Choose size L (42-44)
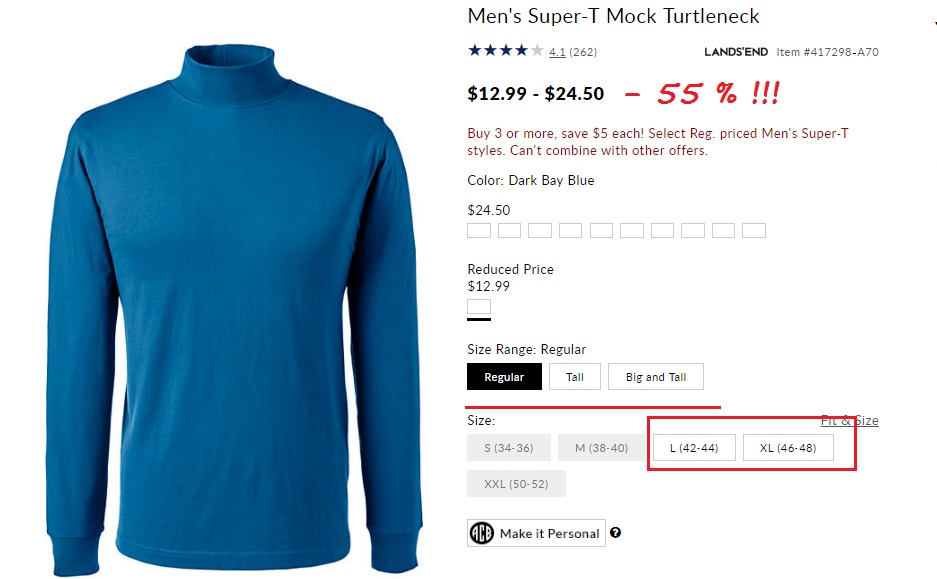 coord(693,448)
